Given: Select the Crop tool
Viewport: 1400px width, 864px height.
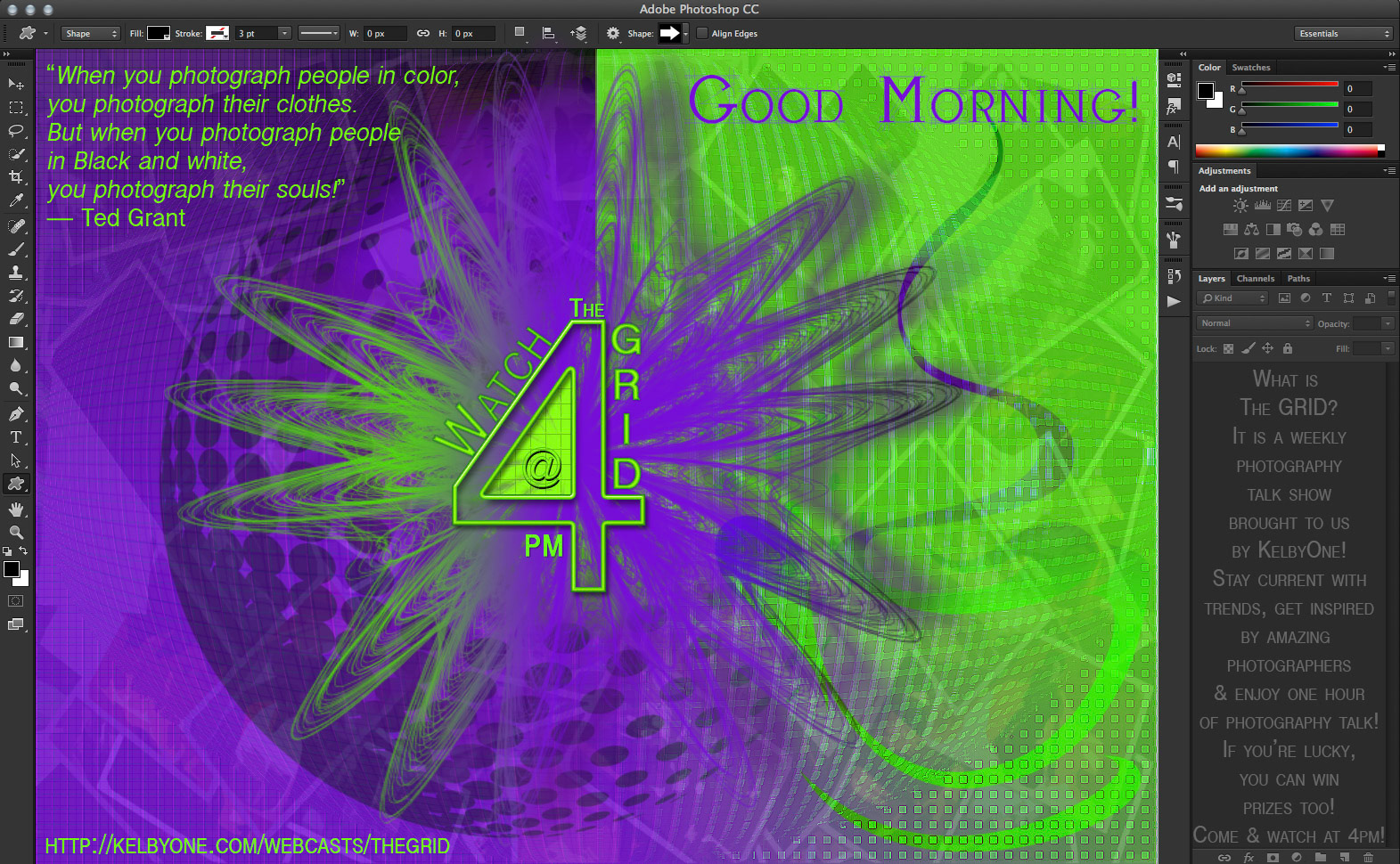Looking at the screenshot, I should [16, 177].
